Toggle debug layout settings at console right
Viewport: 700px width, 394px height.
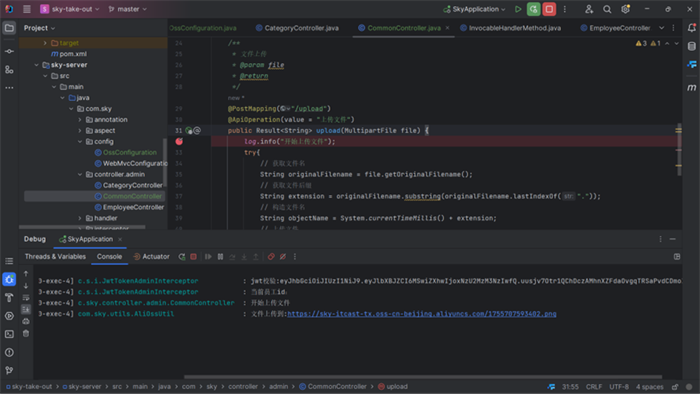[x=677, y=257]
